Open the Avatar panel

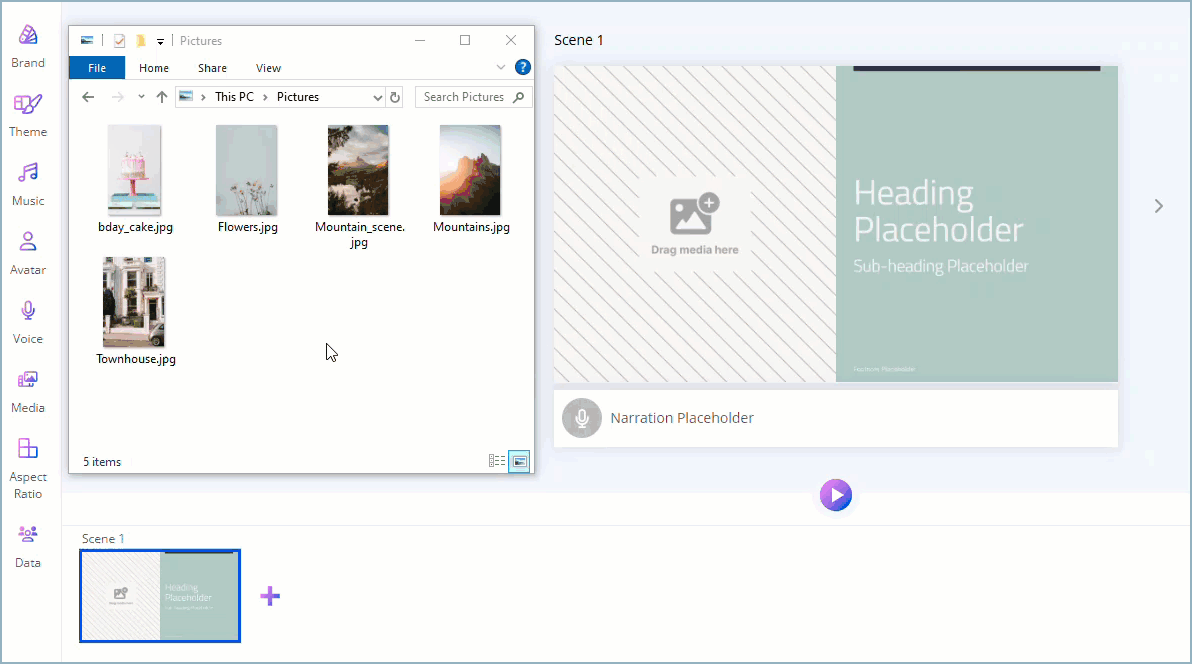(x=28, y=244)
